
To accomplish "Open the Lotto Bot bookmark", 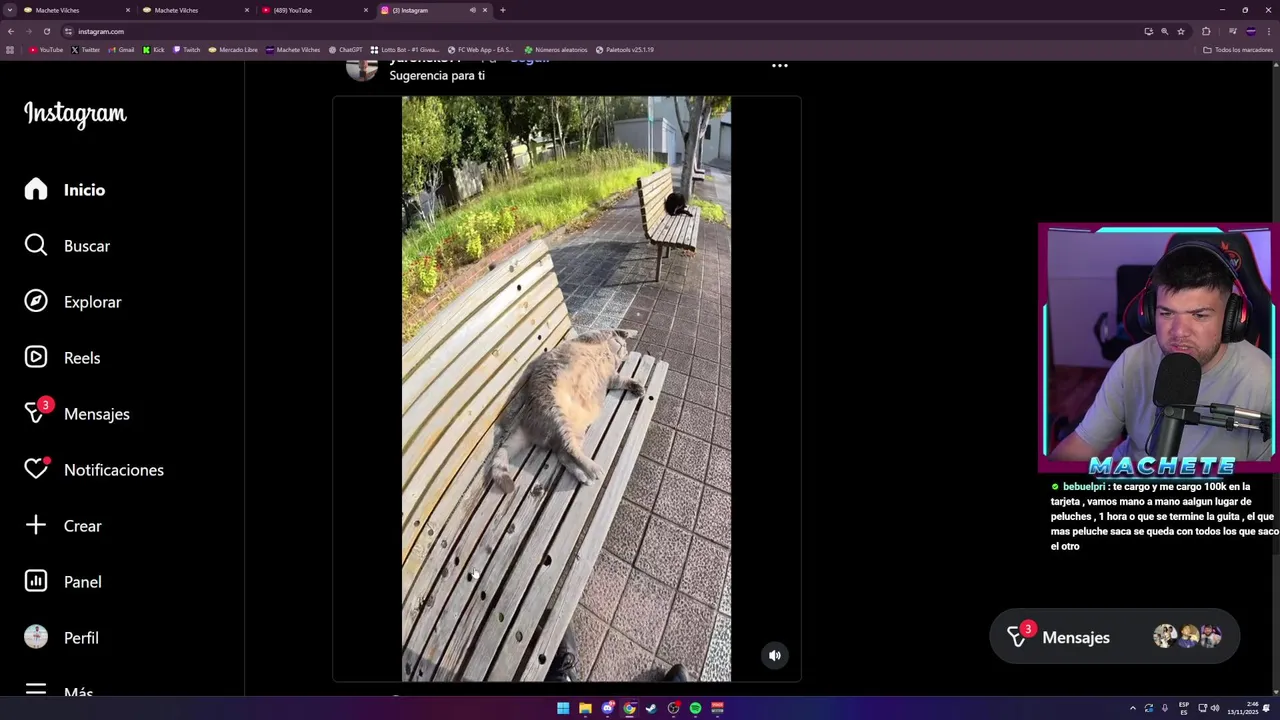I will tap(405, 50).
